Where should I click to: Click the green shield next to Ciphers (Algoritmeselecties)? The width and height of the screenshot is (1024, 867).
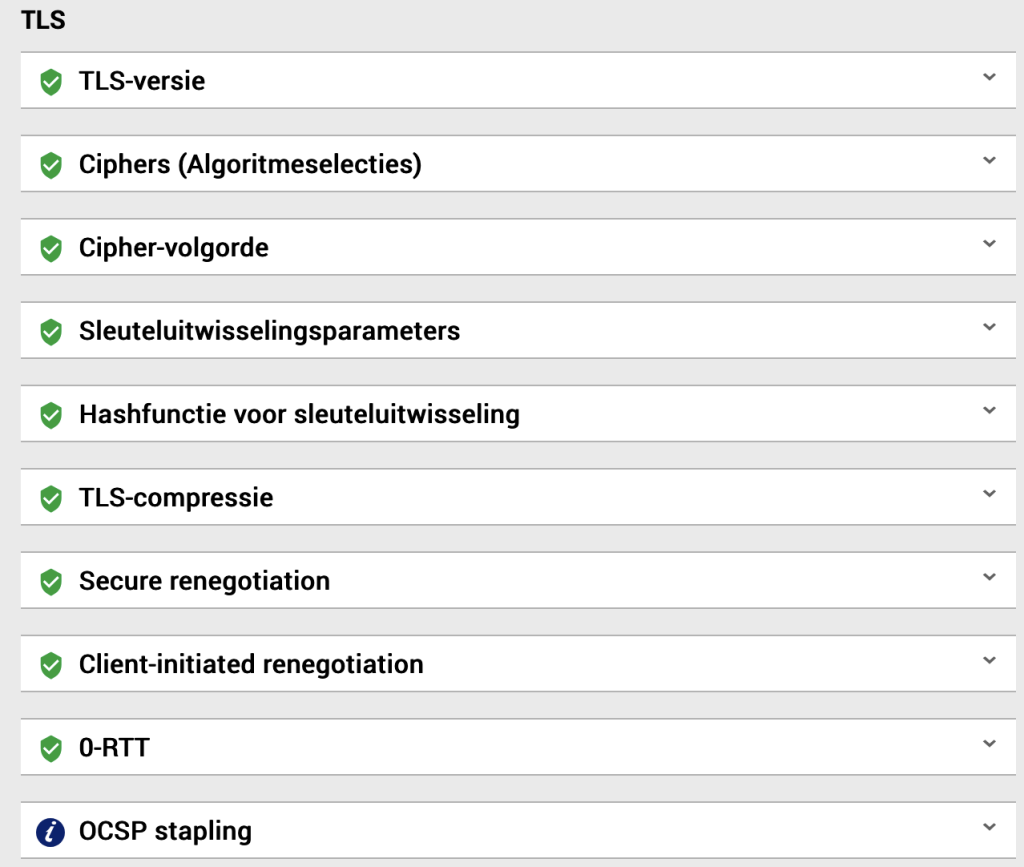pos(51,165)
